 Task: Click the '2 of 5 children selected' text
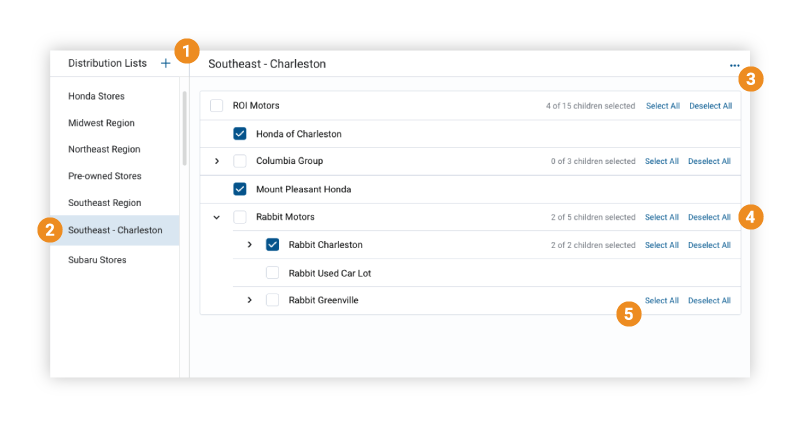click(x=593, y=217)
